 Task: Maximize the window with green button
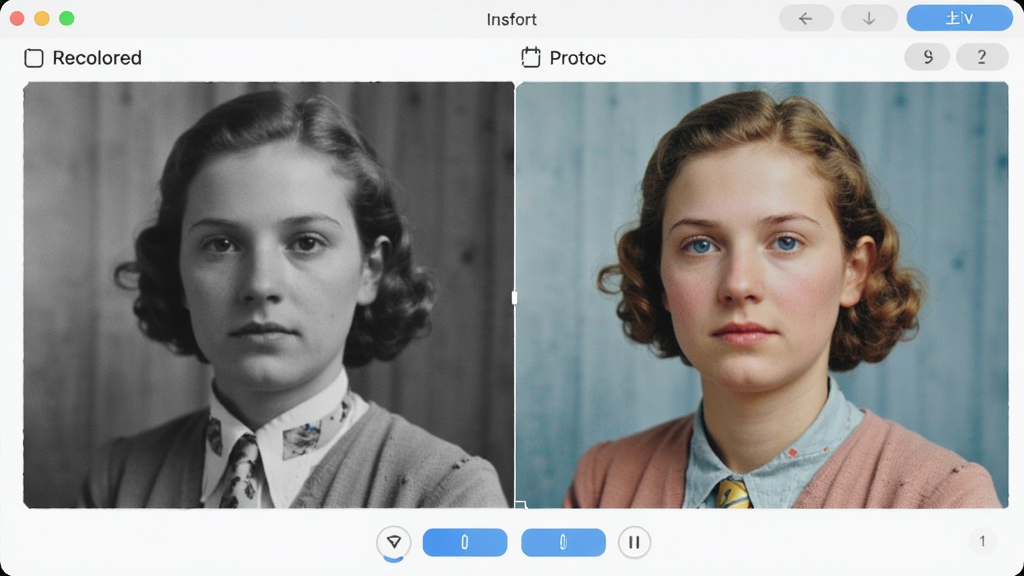(67, 18)
